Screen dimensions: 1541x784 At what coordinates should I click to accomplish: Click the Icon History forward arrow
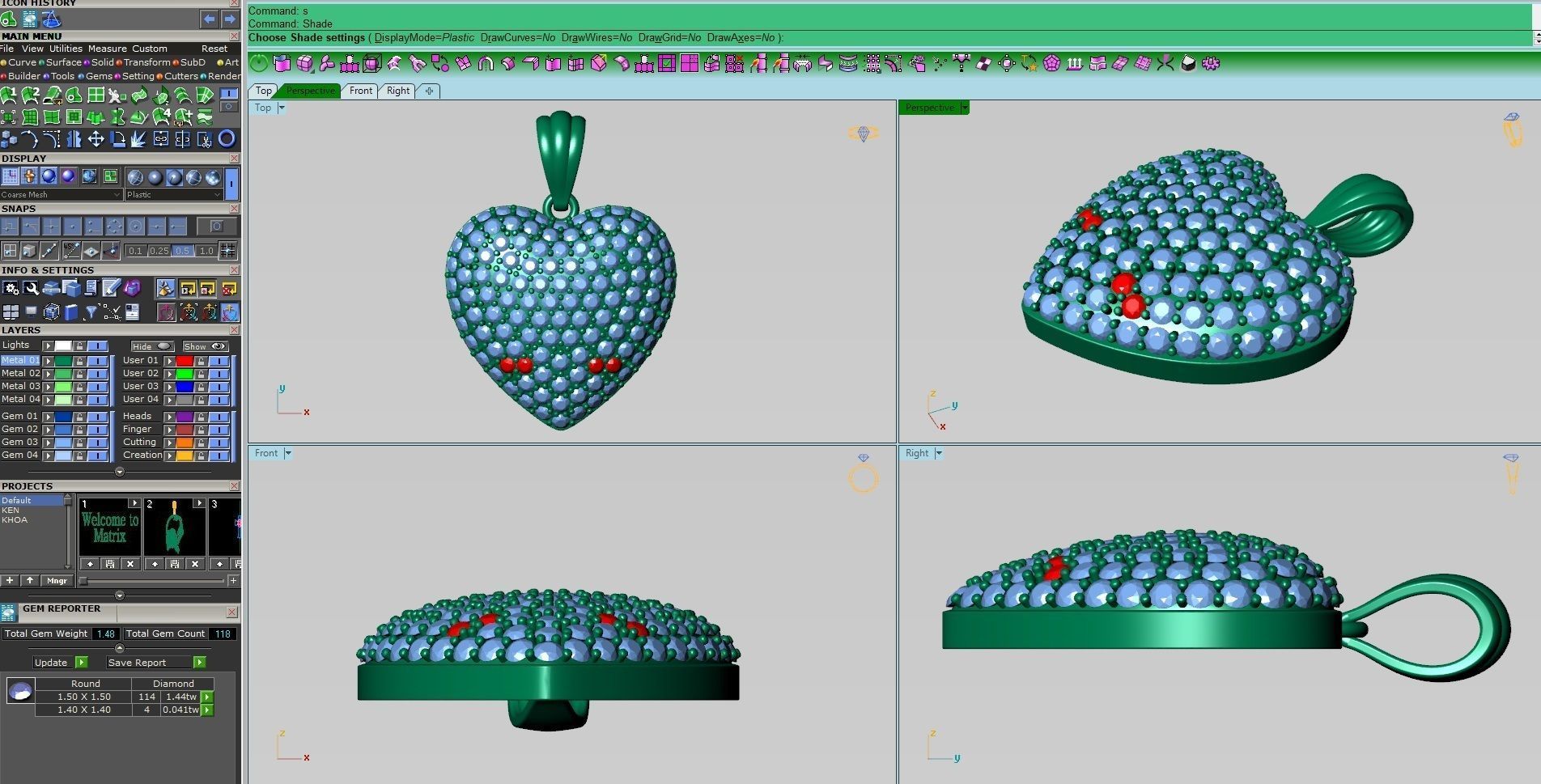pyautogui.click(x=230, y=19)
